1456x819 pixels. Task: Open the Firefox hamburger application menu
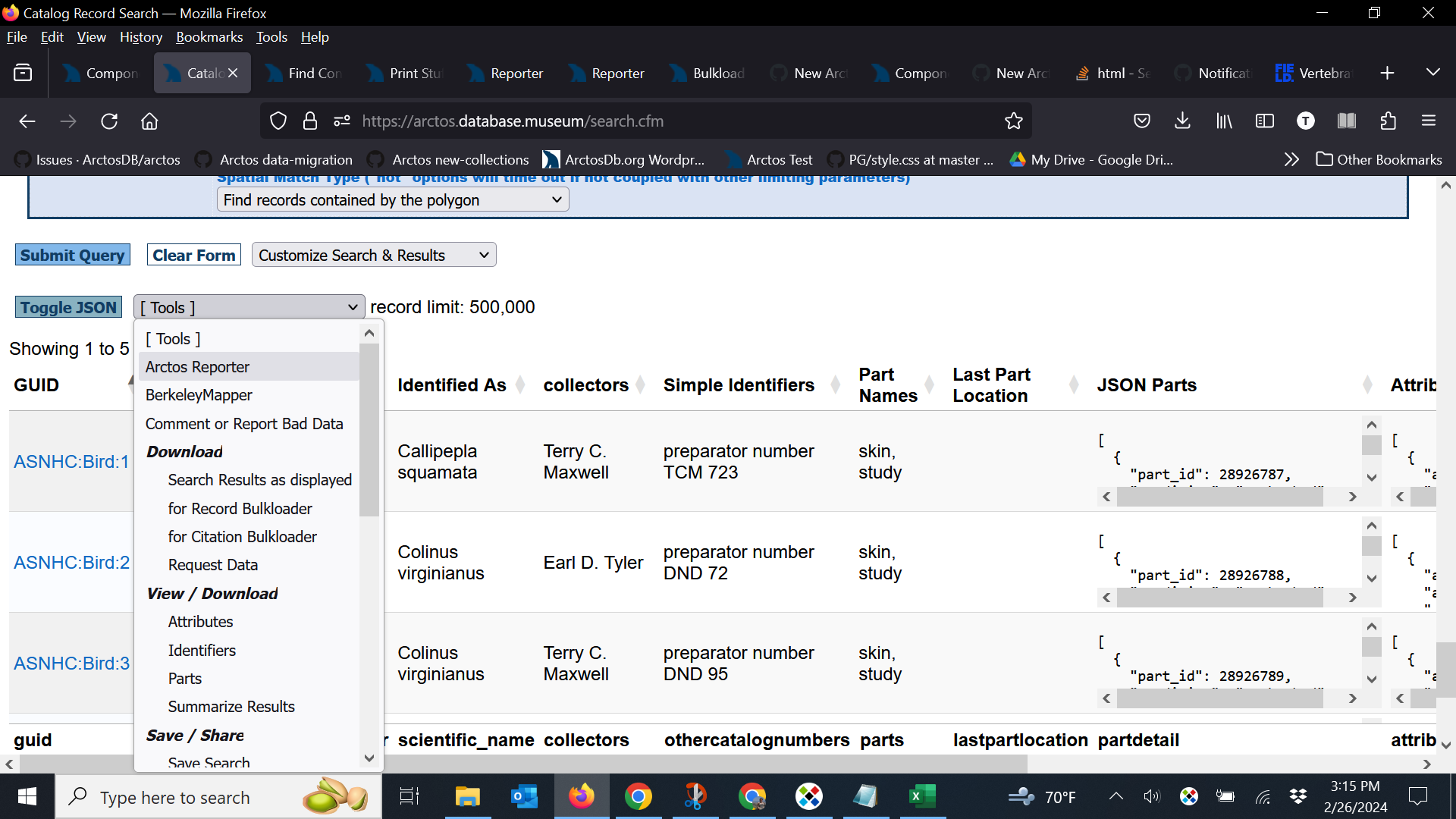[1429, 121]
